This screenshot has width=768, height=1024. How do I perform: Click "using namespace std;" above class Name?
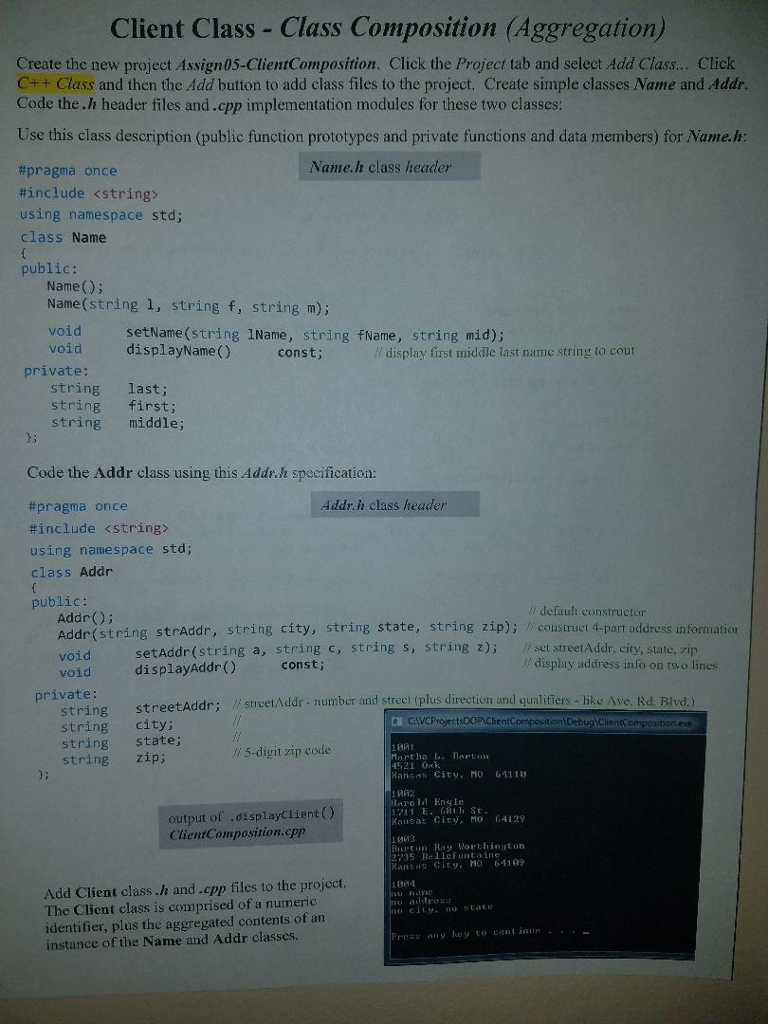point(101,215)
